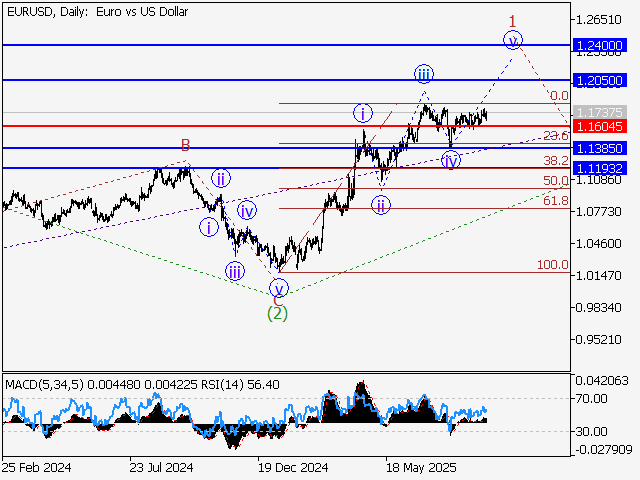
Task: Select the blue 1.11932 price level label
Action: click(x=600, y=168)
